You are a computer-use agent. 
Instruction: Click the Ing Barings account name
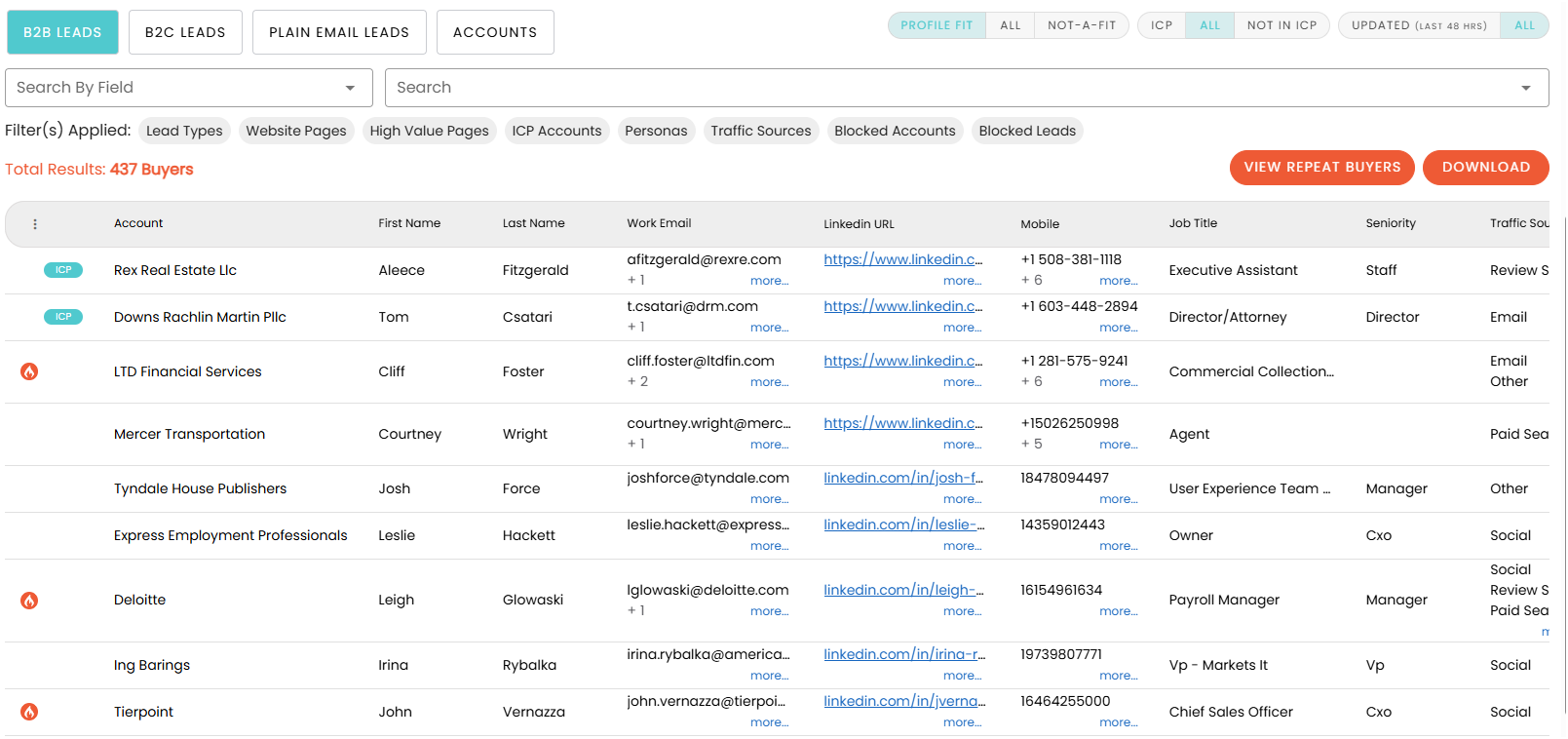click(152, 665)
